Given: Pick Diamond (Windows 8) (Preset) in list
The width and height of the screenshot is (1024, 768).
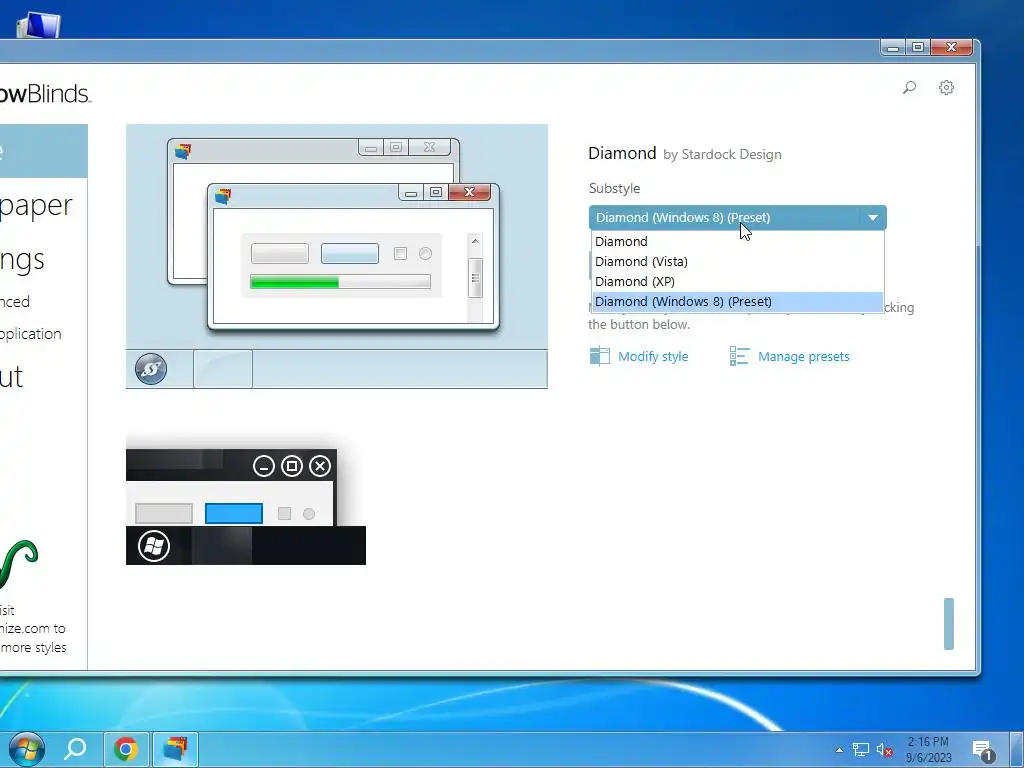Looking at the screenshot, I should click(x=737, y=302).
